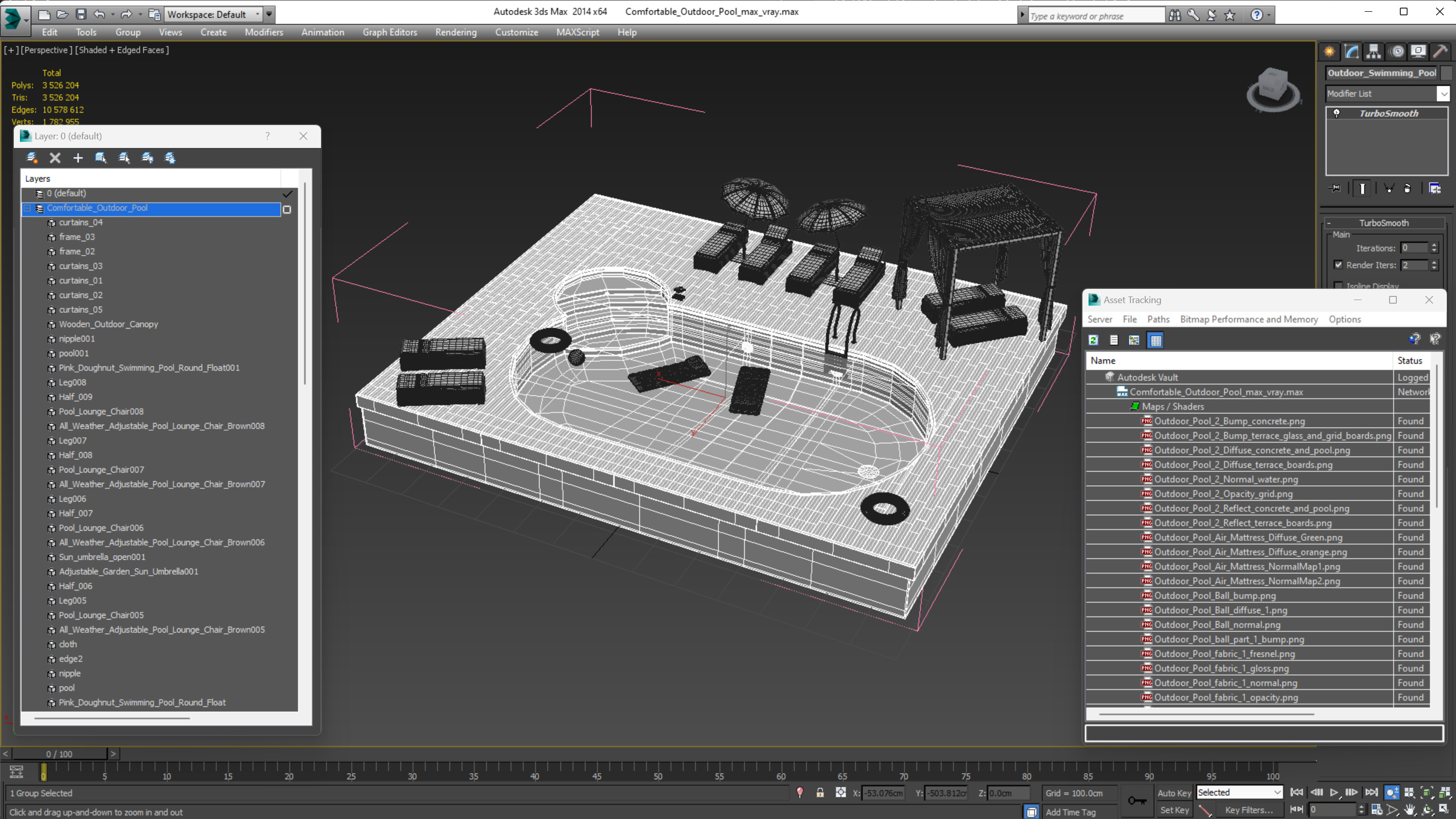The width and height of the screenshot is (1456, 819).
Task: Click Maximize Viewport toggle icon
Action: (1444, 810)
